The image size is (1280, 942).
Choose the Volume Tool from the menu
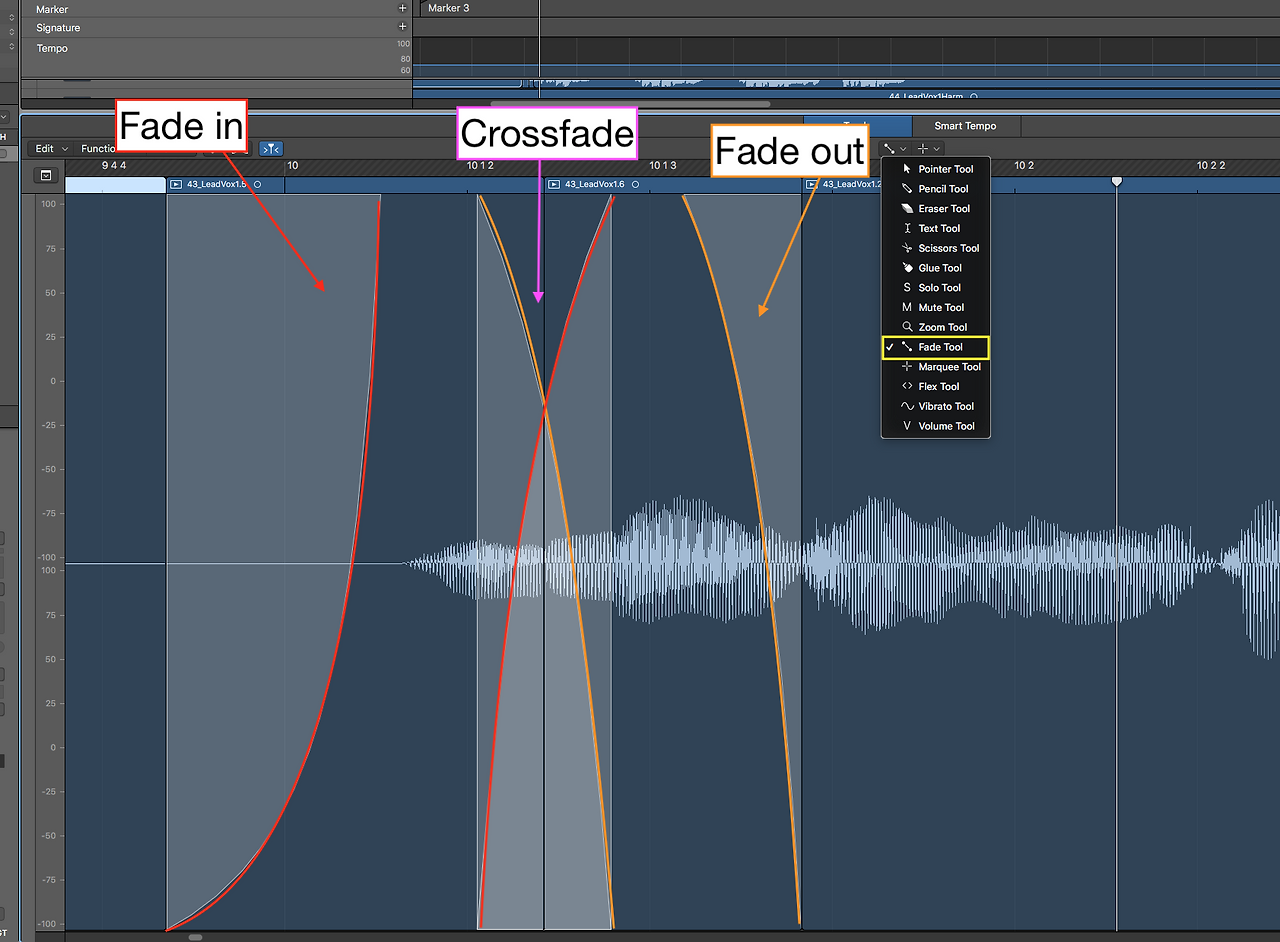tap(936, 426)
